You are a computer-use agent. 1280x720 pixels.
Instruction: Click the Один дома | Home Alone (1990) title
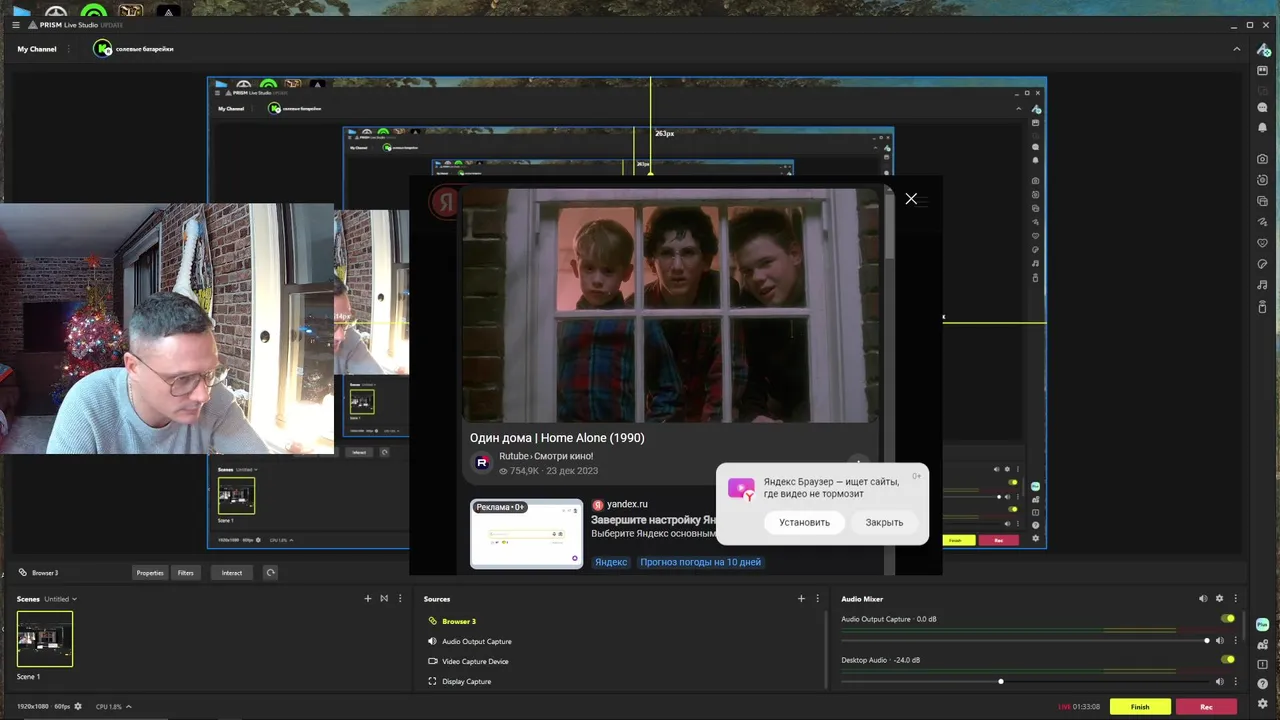click(557, 438)
